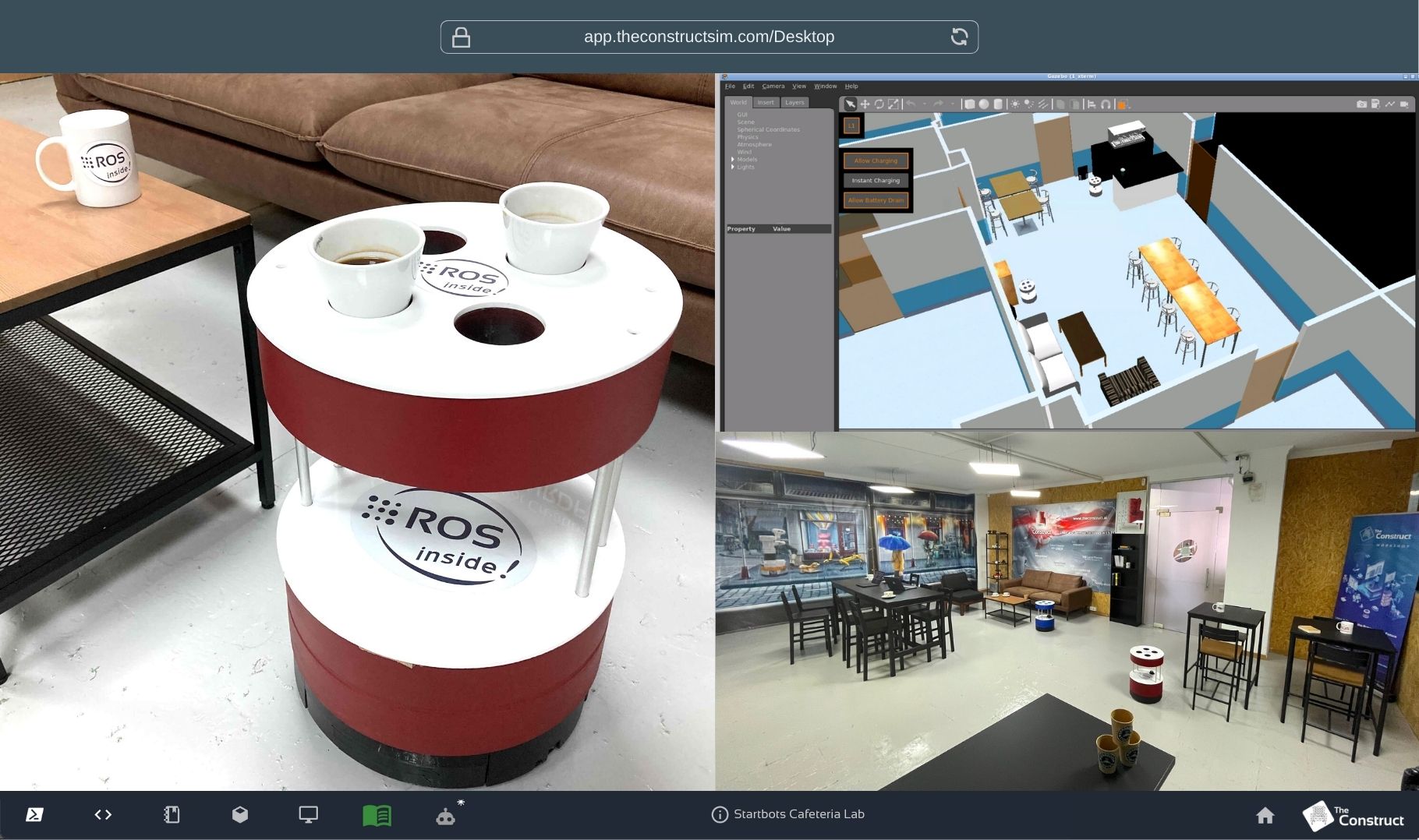Open the desktop monitor icon in bottom bar
The image size is (1419, 840).
click(309, 814)
